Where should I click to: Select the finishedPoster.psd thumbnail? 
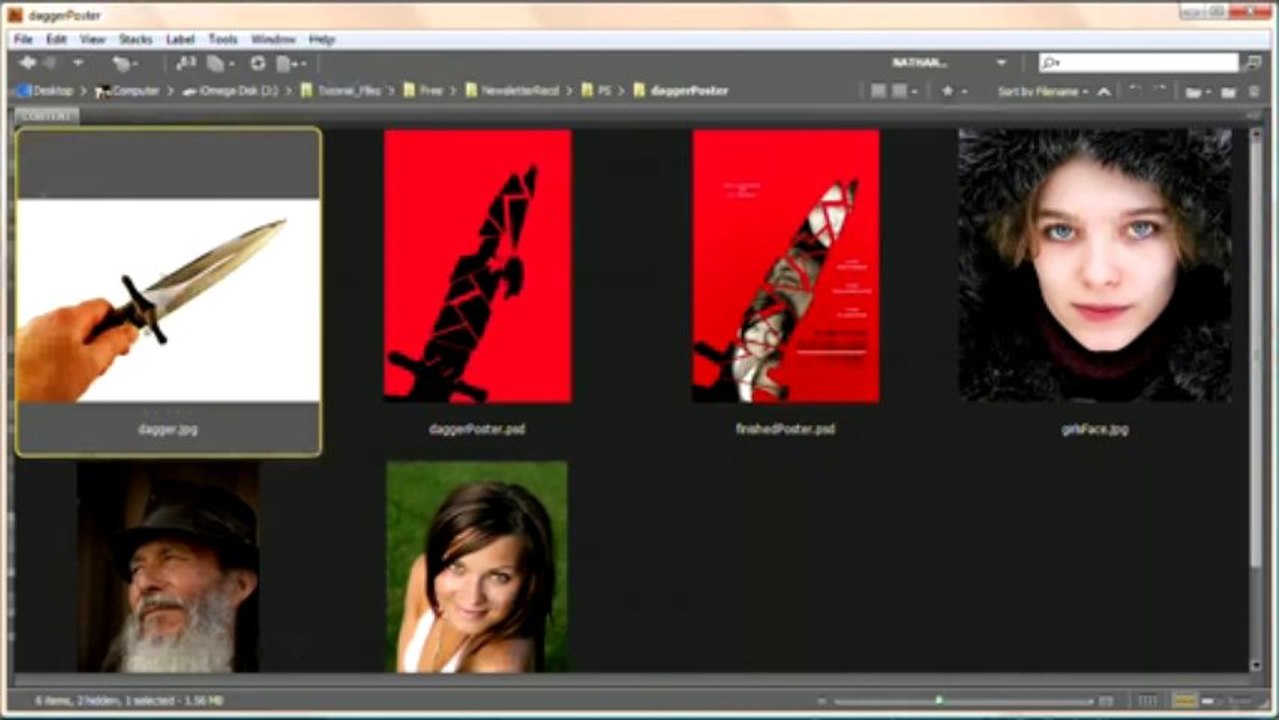pyautogui.click(x=786, y=266)
